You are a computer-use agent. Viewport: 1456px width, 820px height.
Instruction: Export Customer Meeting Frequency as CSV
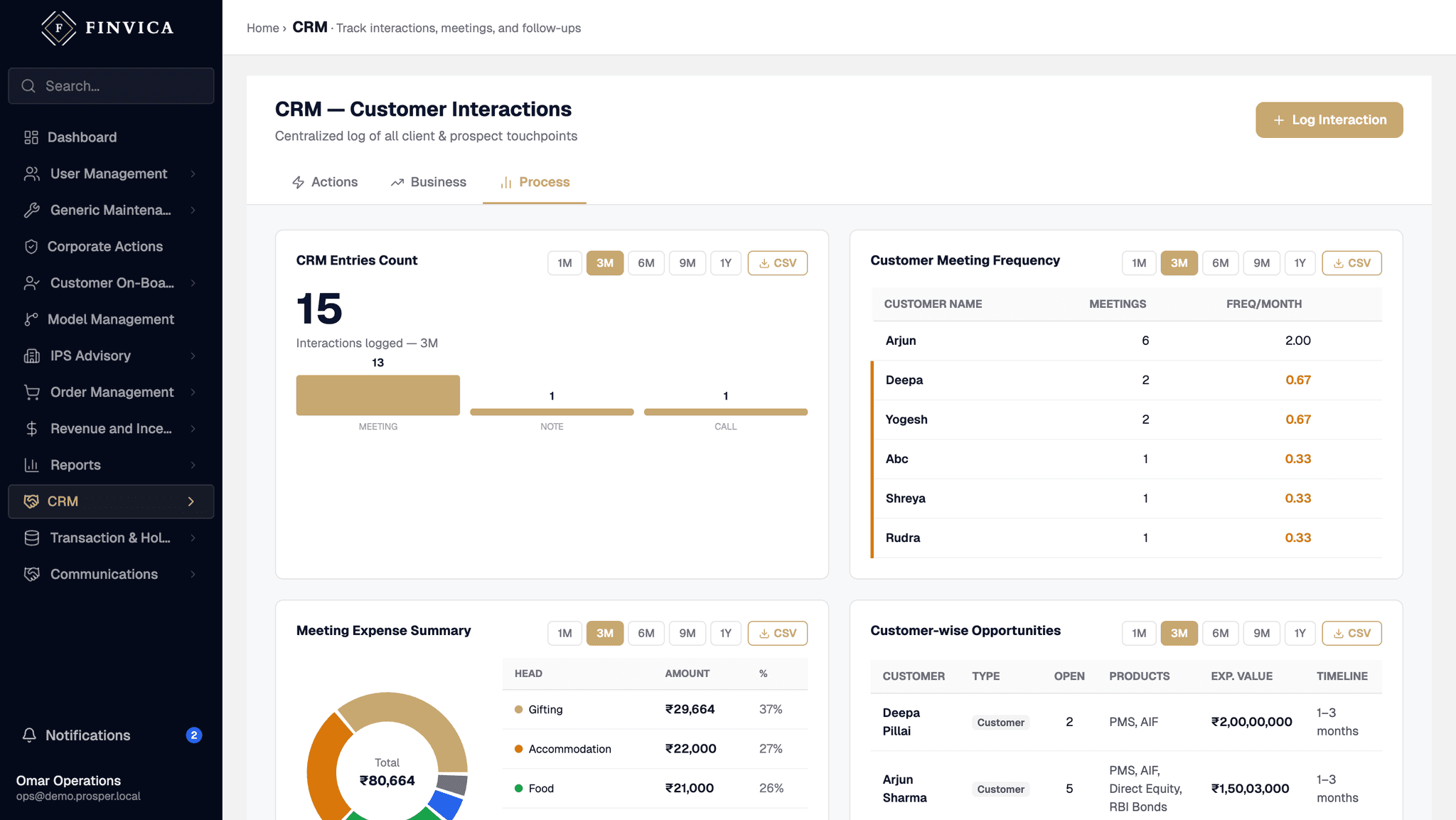coord(1351,263)
